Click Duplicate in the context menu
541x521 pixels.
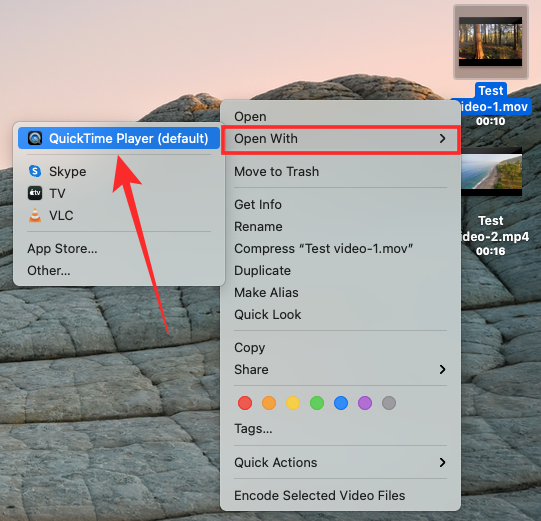[341, 271]
